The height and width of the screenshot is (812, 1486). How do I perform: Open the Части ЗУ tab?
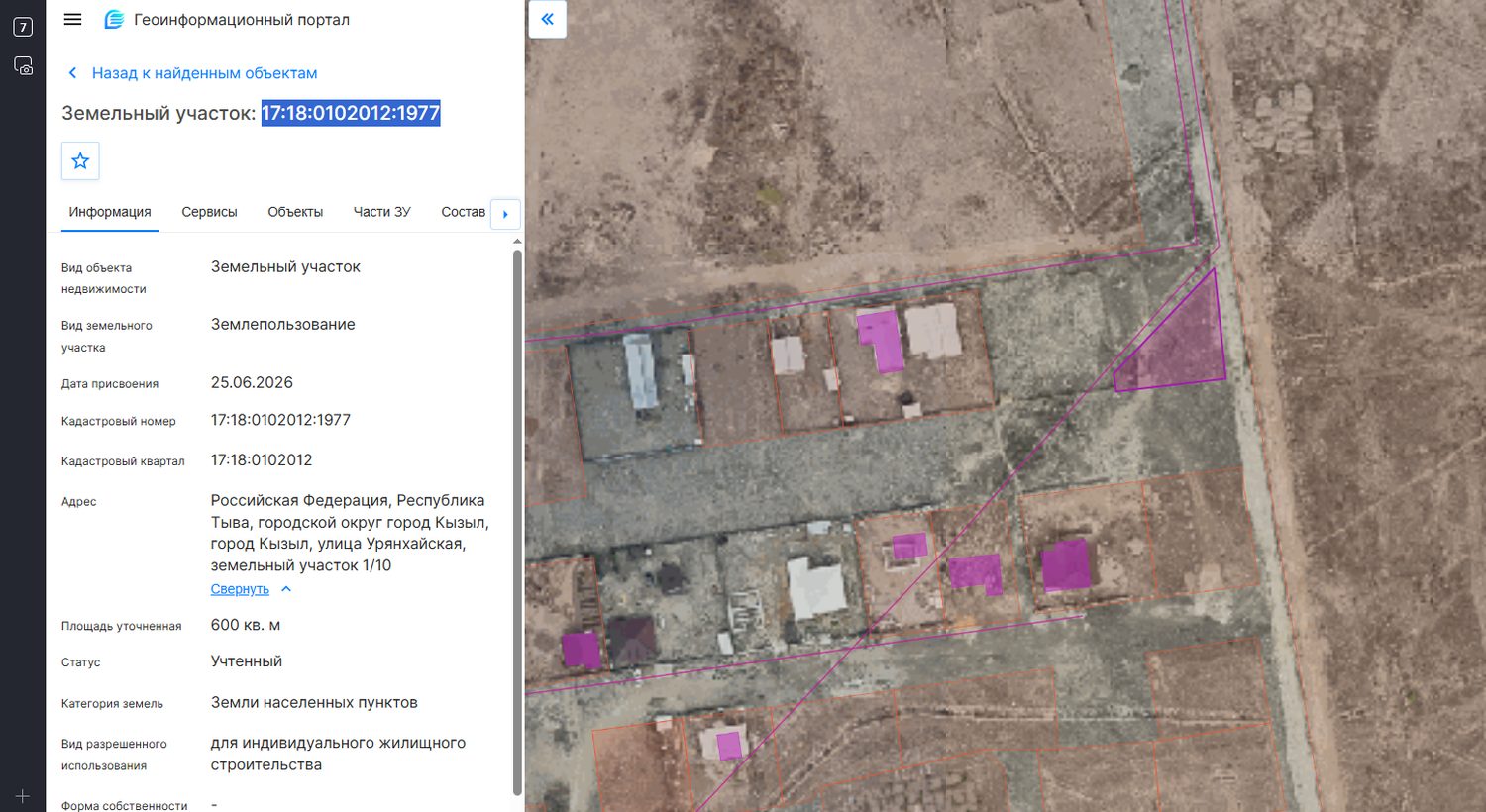pyautogui.click(x=381, y=212)
